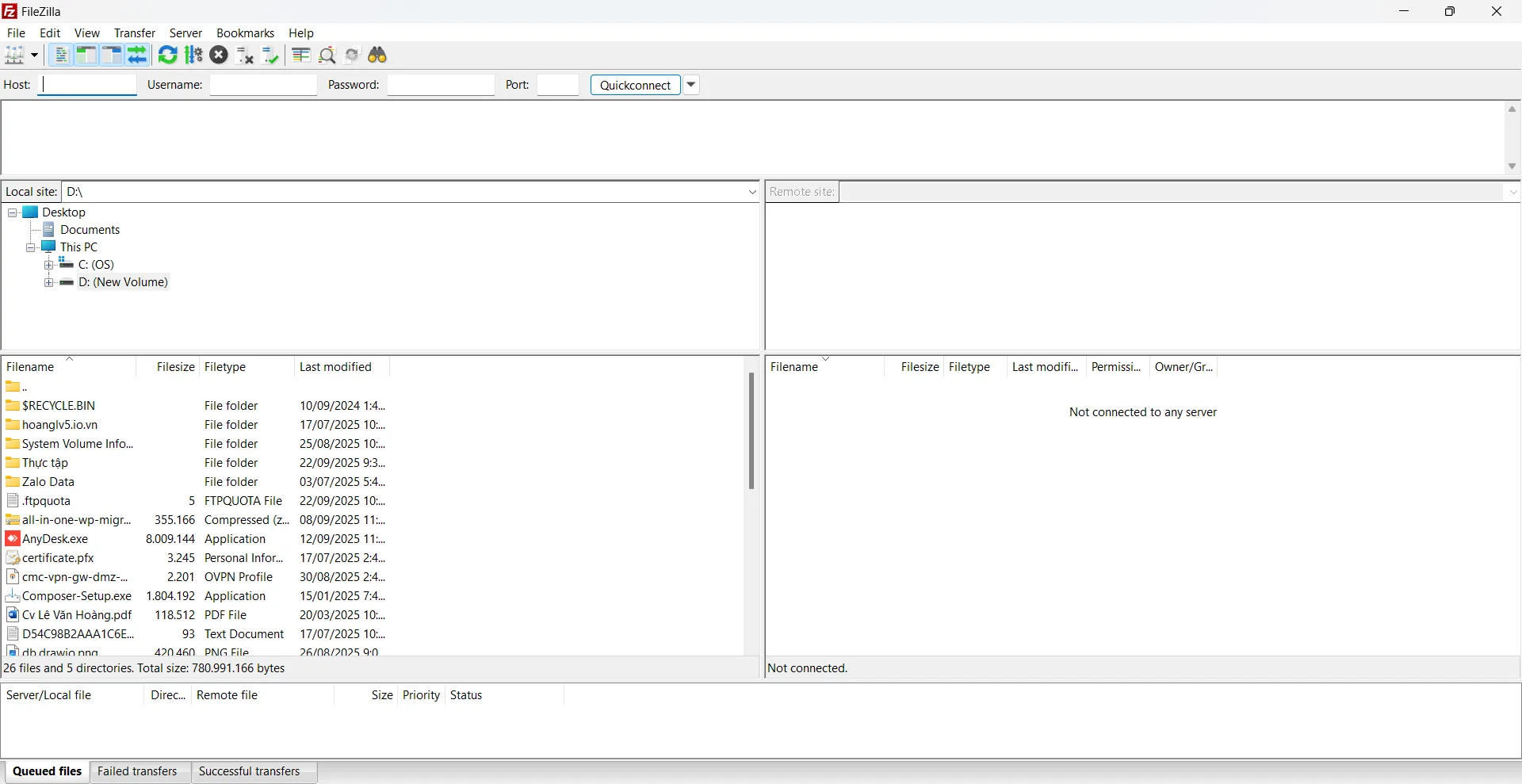
Task: Click process queue toolbar icon
Action: pos(194,55)
